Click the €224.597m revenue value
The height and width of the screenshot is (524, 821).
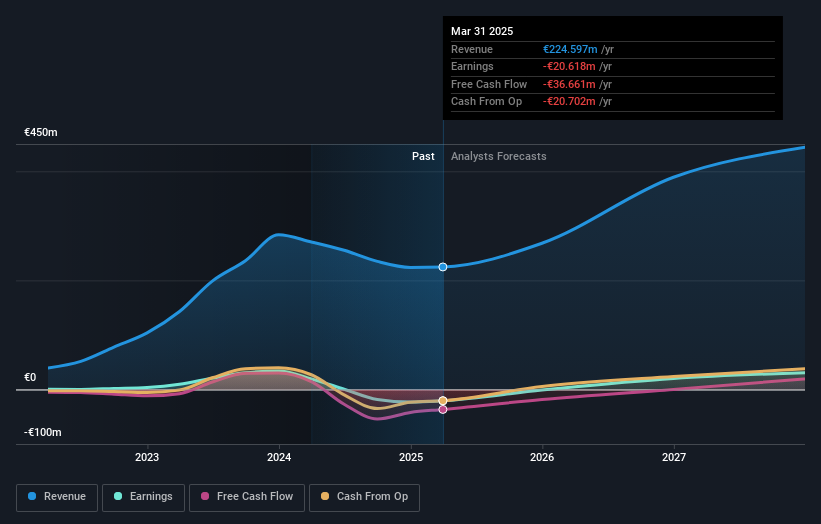570,49
